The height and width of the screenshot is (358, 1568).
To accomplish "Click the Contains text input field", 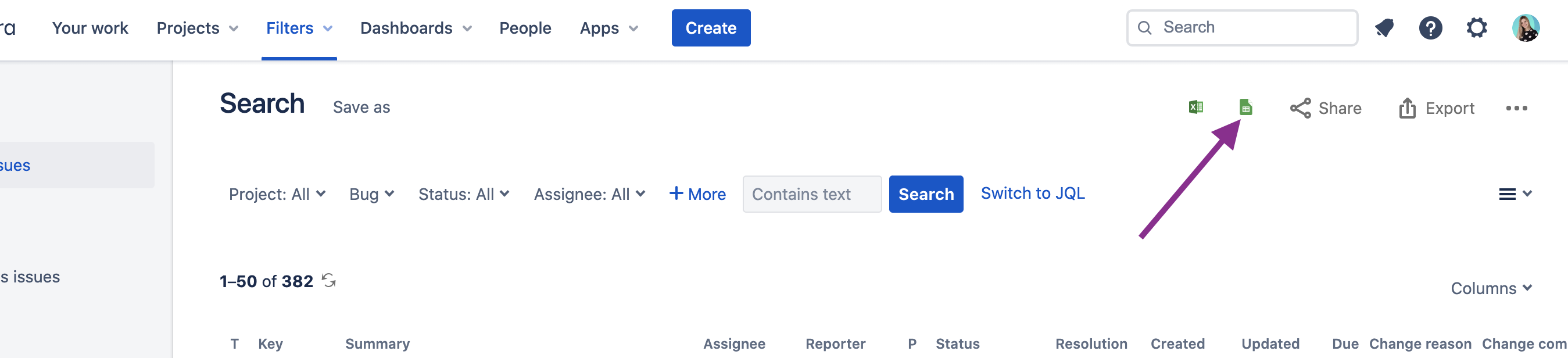I will (812, 194).
